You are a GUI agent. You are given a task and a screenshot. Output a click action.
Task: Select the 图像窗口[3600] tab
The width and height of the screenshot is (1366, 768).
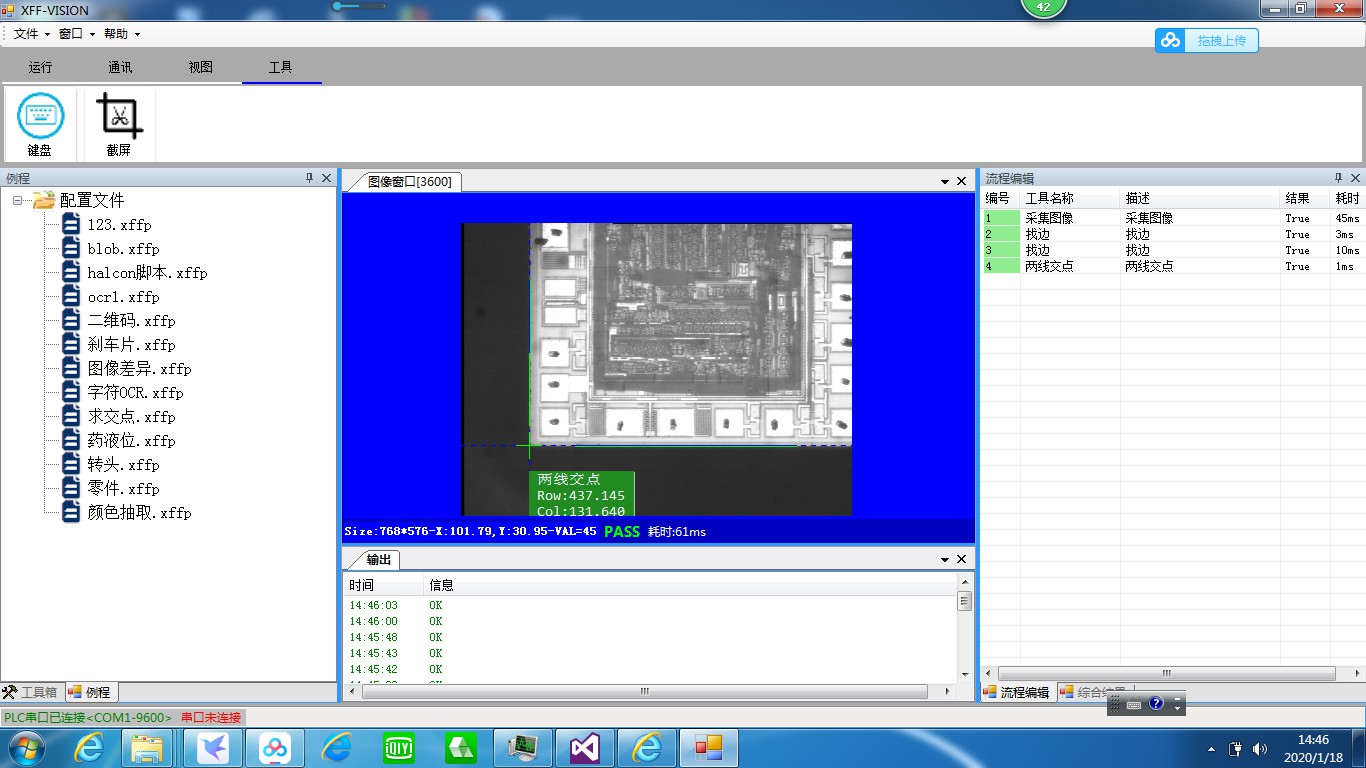pos(409,181)
